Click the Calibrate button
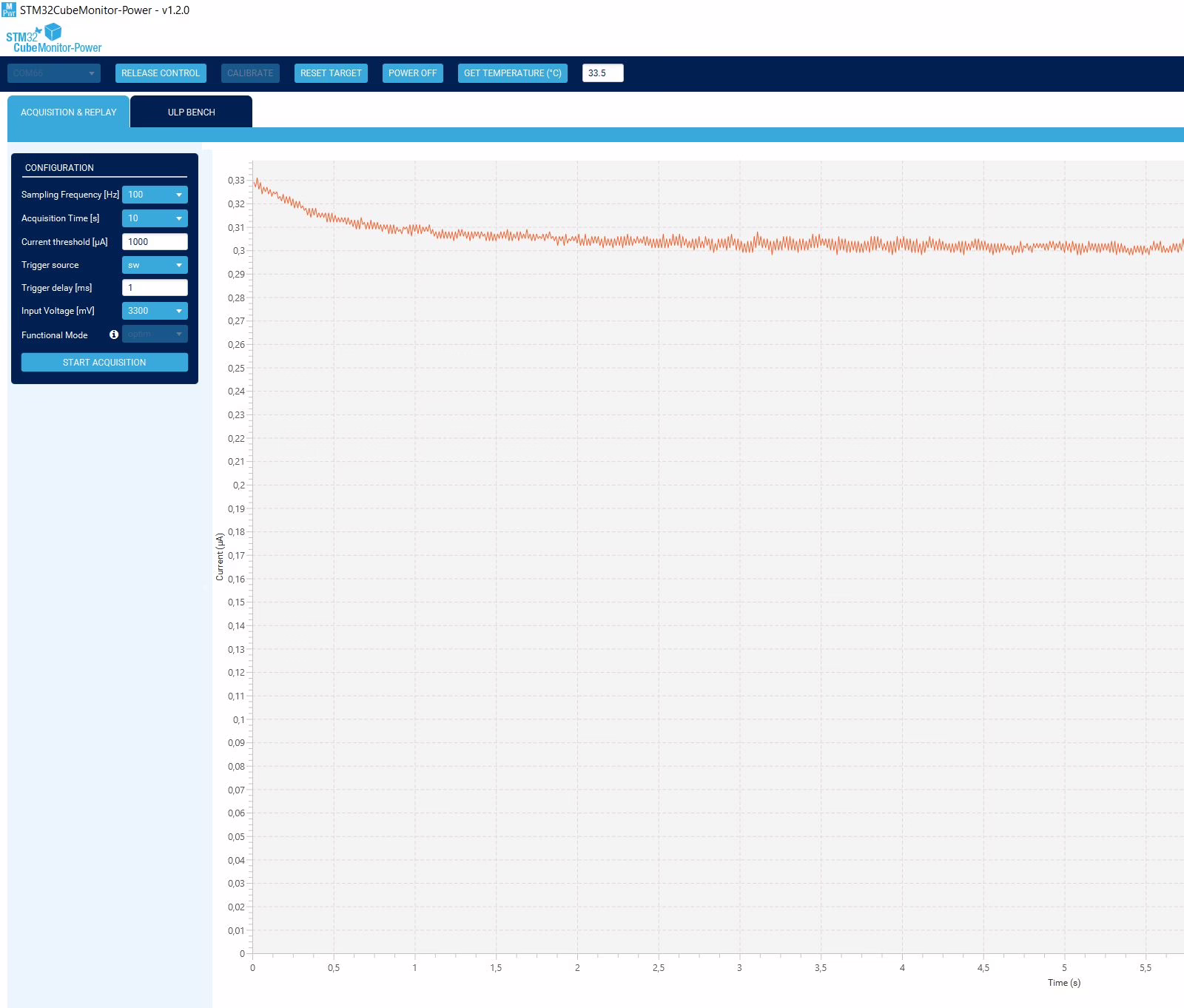The width and height of the screenshot is (1184, 1008). (x=250, y=73)
